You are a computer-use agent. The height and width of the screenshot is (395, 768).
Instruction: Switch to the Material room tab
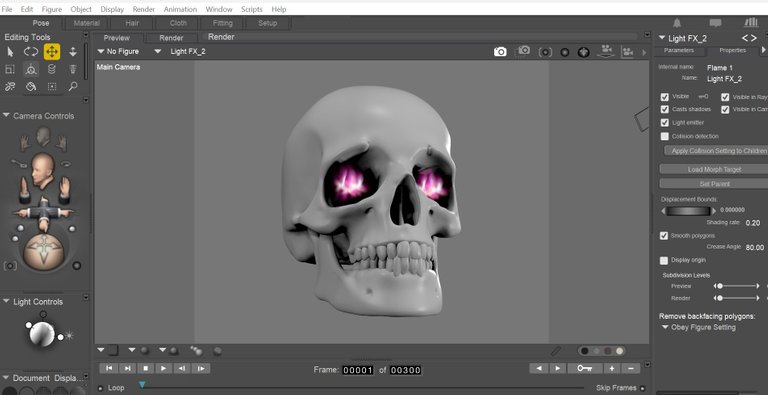(x=87, y=23)
